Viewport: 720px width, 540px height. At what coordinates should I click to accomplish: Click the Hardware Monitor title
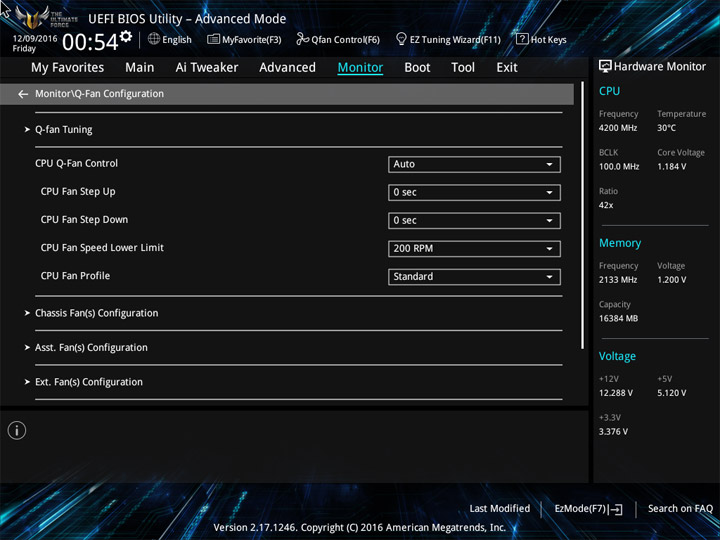(660, 67)
